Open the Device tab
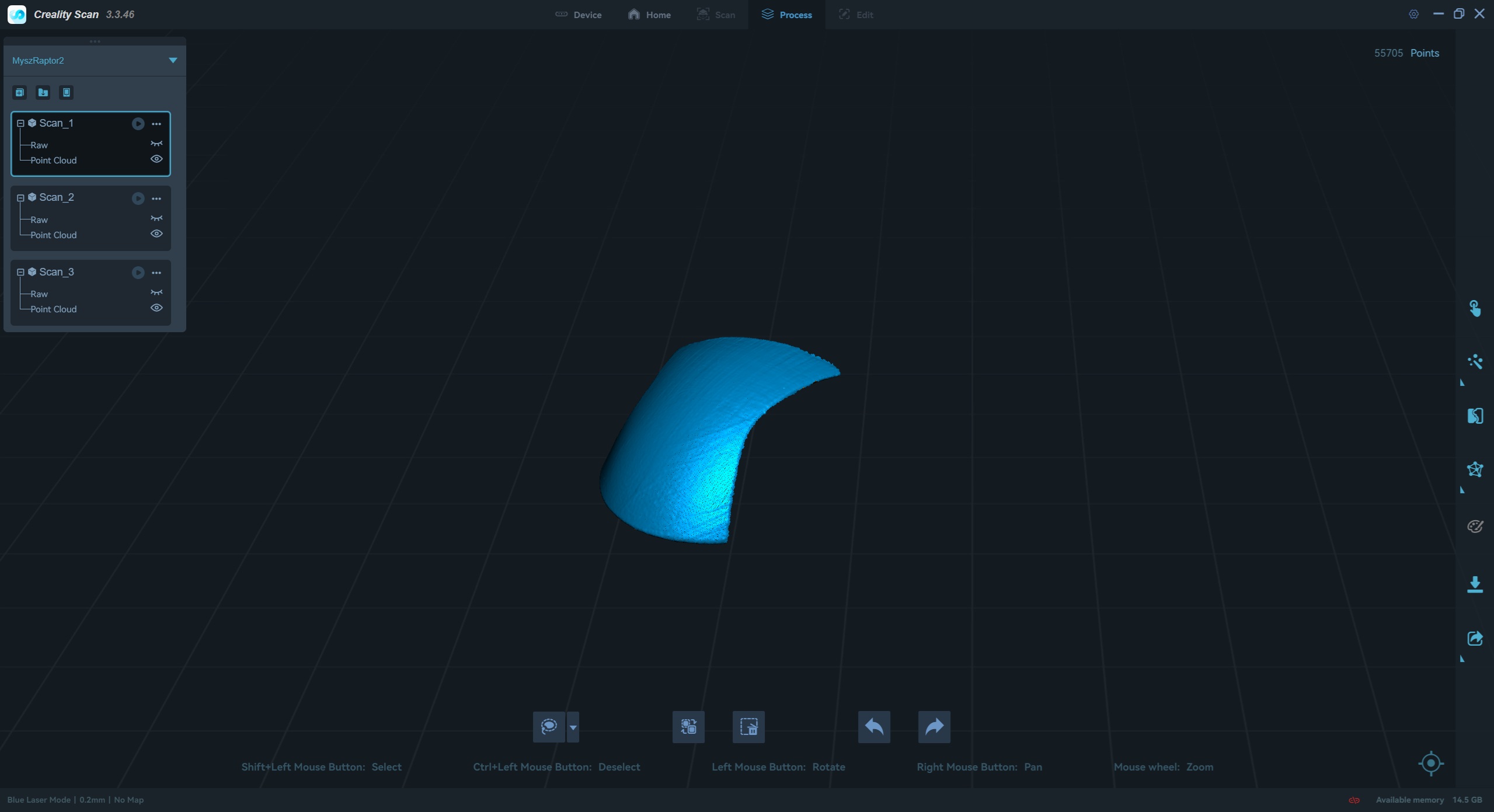 (578, 15)
